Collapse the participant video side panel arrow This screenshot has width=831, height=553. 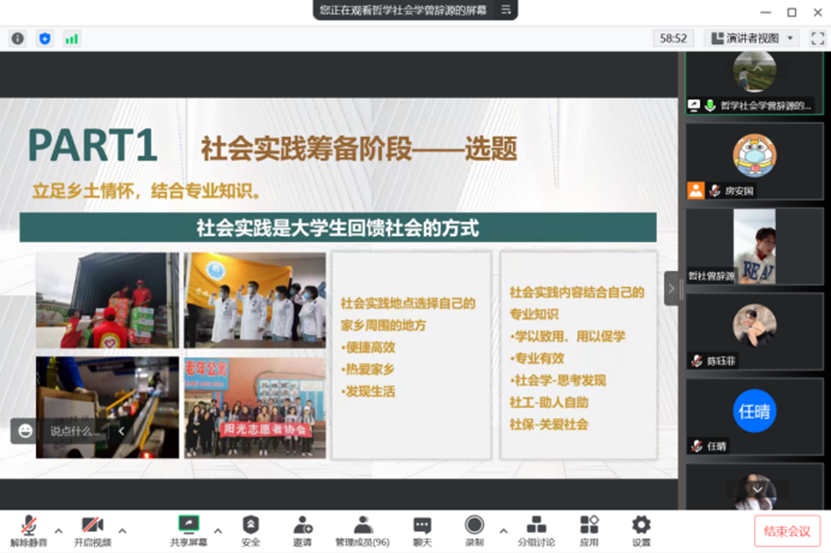(x=671, y=289)
